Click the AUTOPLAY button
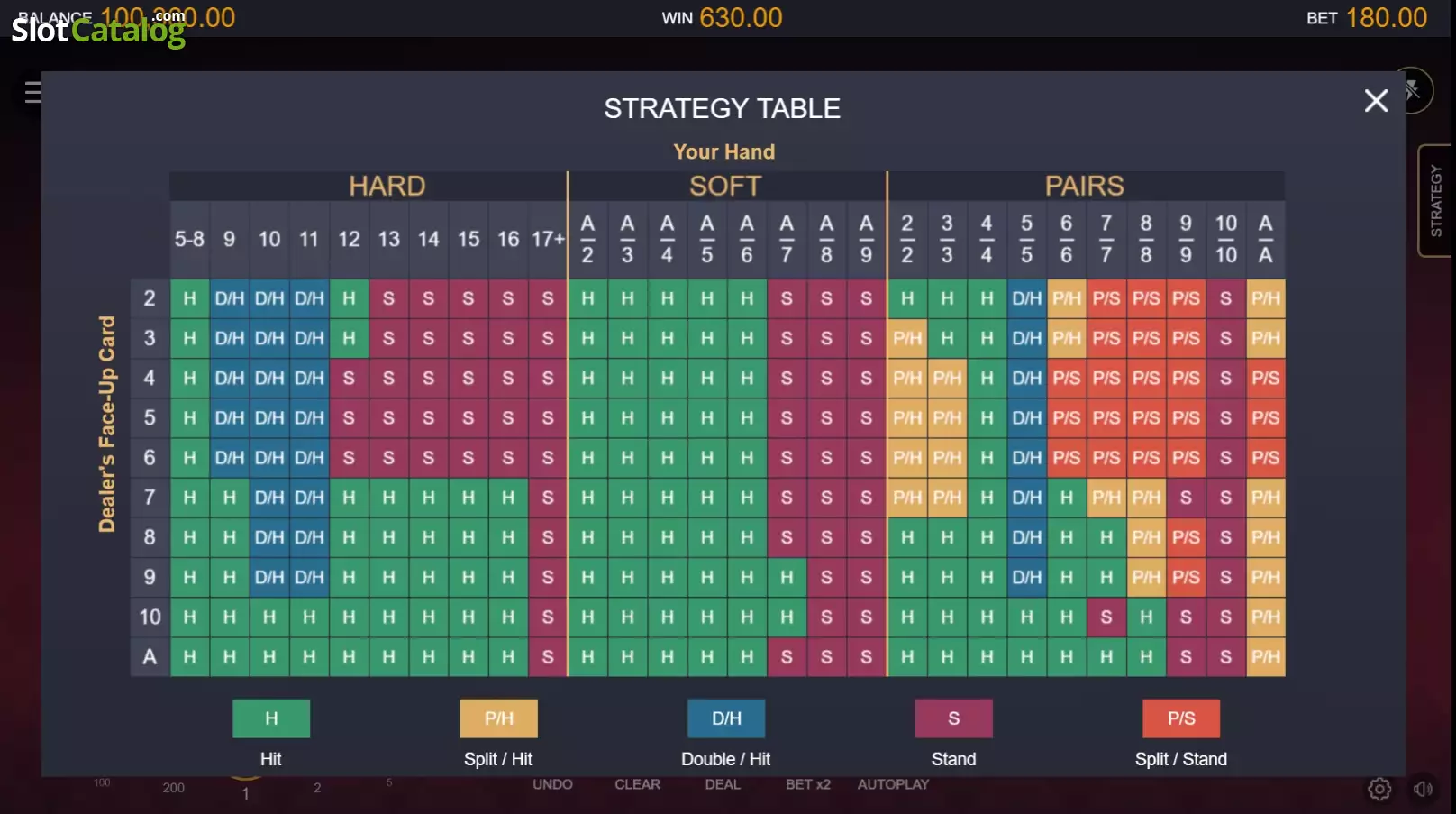 point(893,784)
